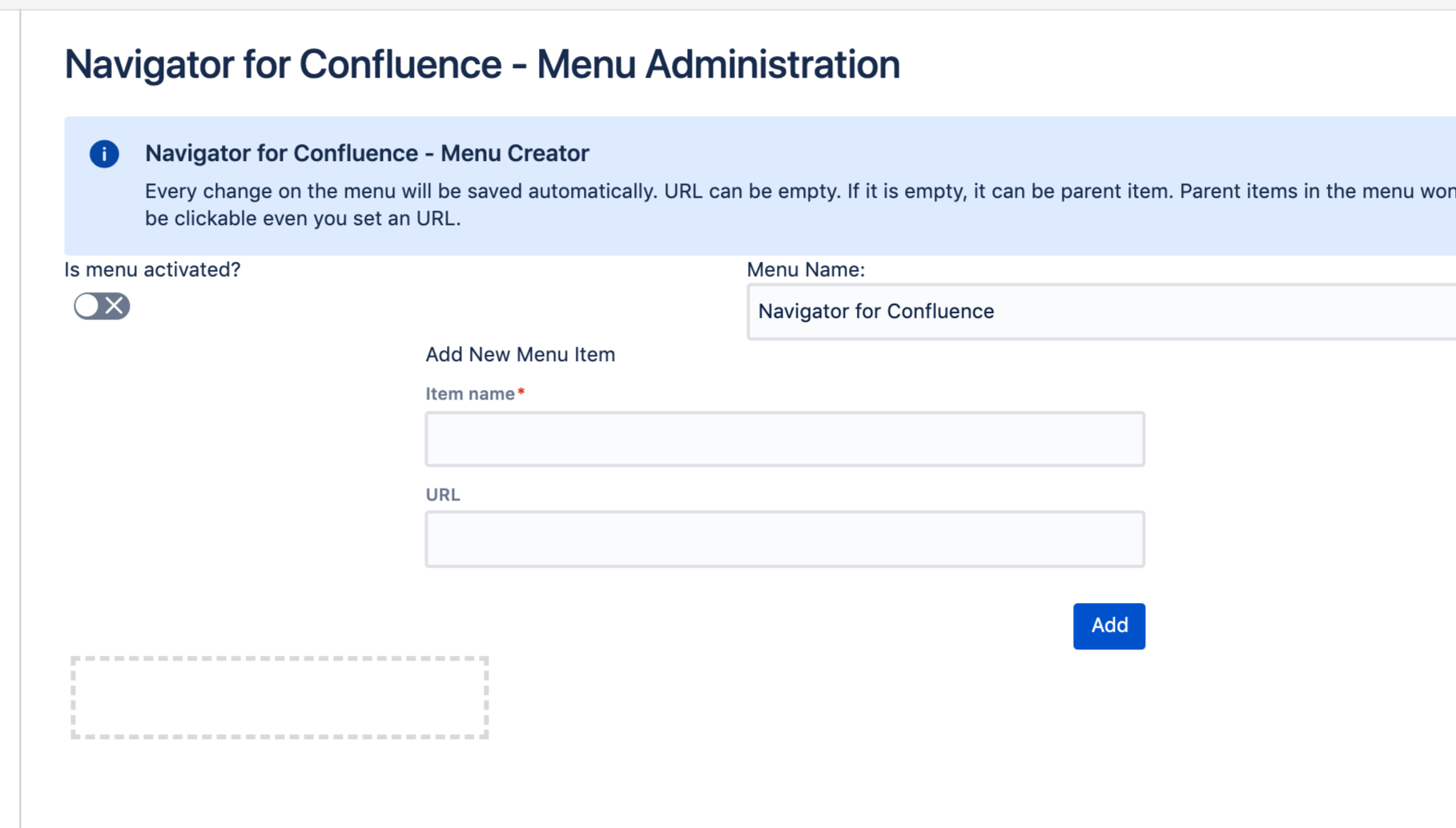Click the "Menu Creator" banner title
The width and height of the screenshot is (1456, 828).
367,153
